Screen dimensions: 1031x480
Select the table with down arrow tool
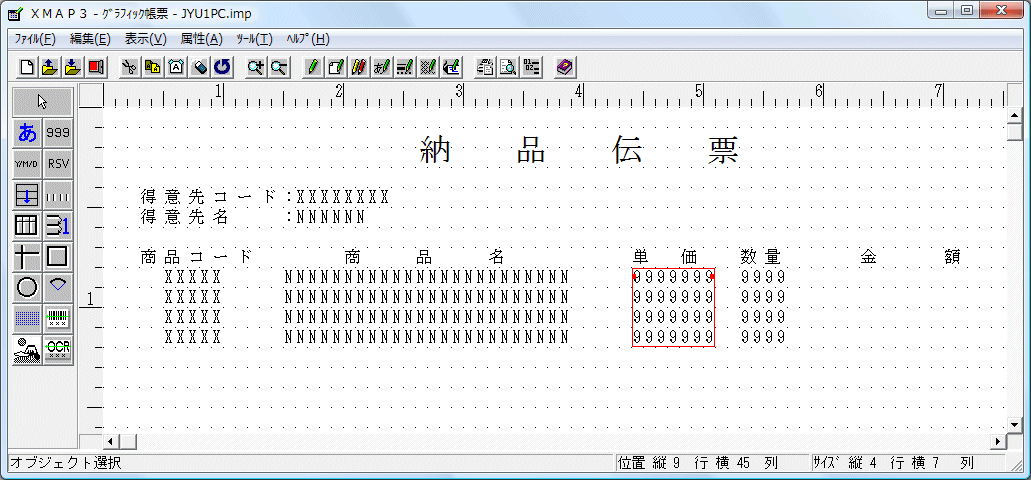click(x=28, y=195)
